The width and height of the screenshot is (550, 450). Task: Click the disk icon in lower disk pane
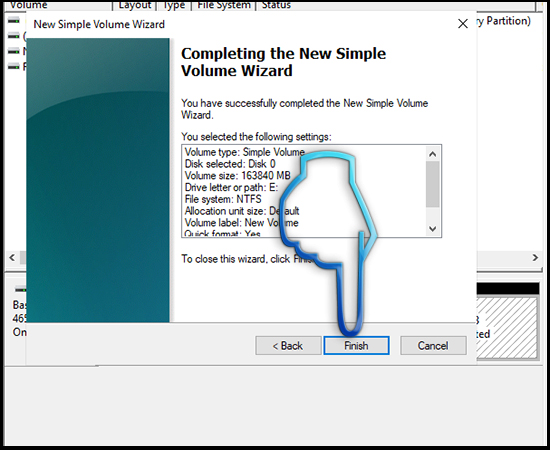[x=20, y=289]
